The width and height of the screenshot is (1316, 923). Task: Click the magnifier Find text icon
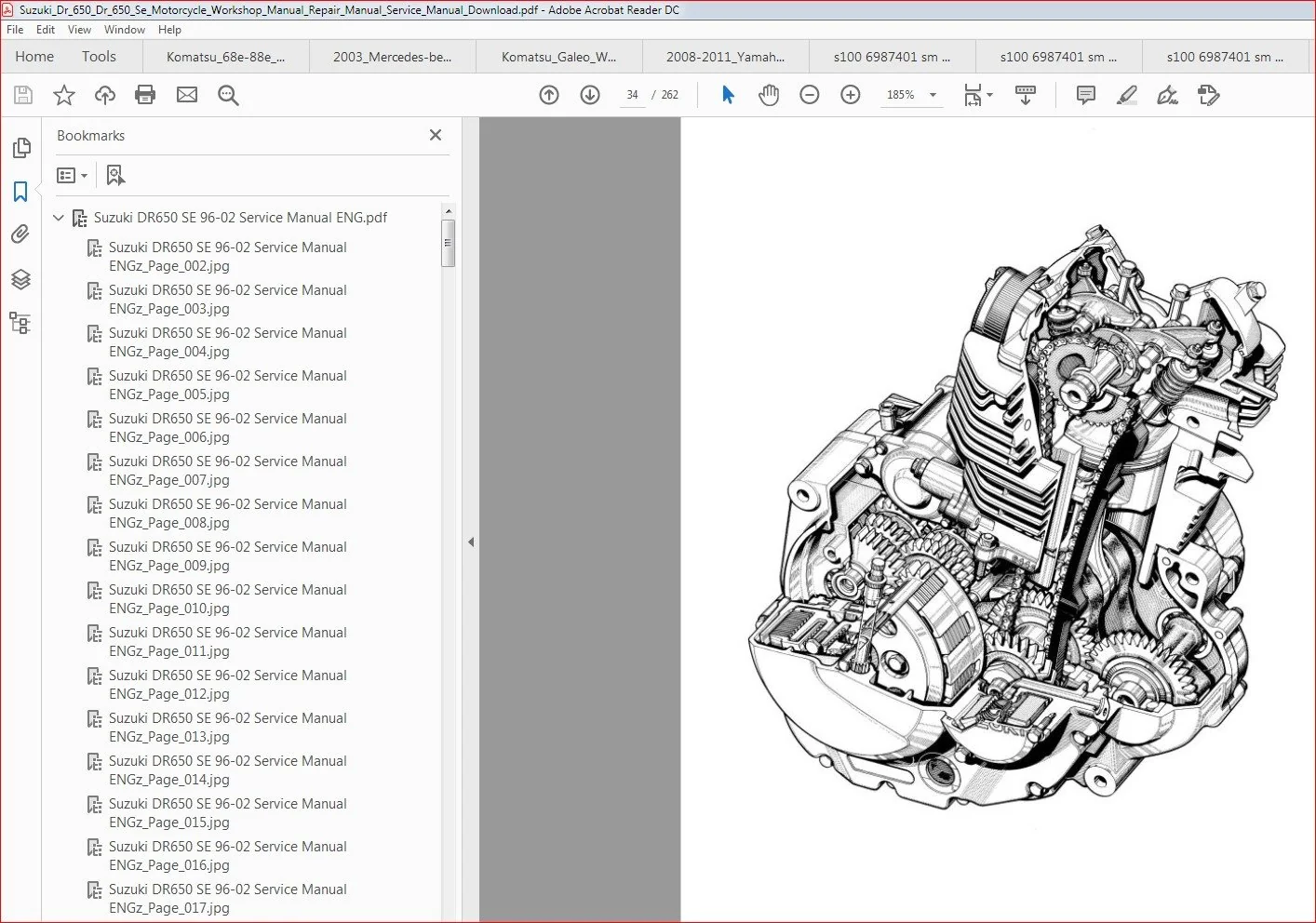tap(228, 95)
